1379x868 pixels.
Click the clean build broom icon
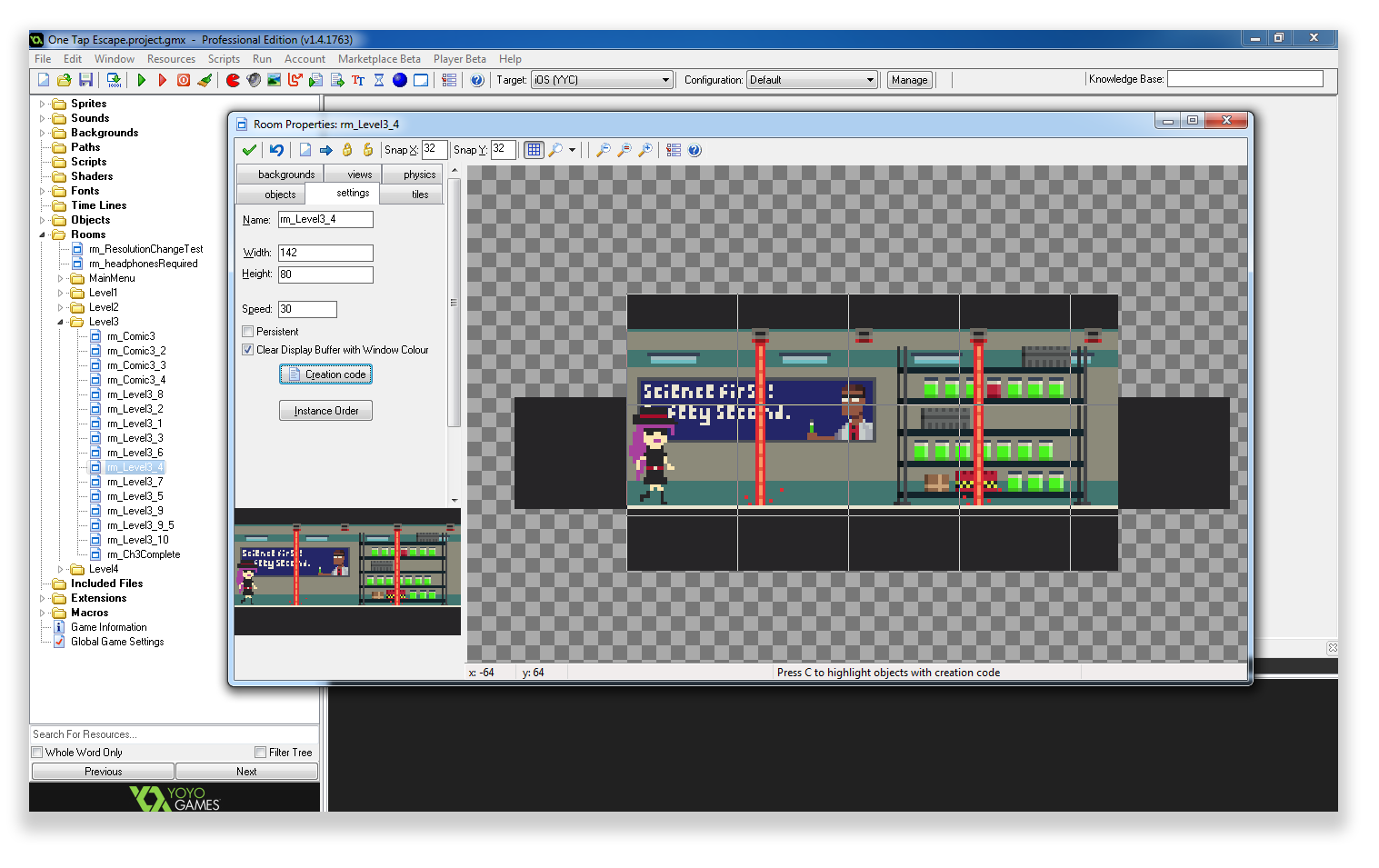click(205, 80)
